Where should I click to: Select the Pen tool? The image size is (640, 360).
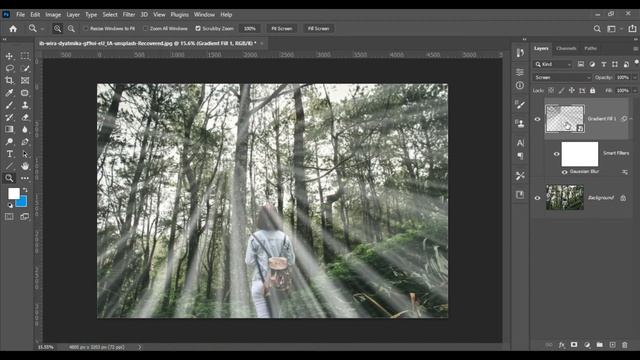point(25,142)
